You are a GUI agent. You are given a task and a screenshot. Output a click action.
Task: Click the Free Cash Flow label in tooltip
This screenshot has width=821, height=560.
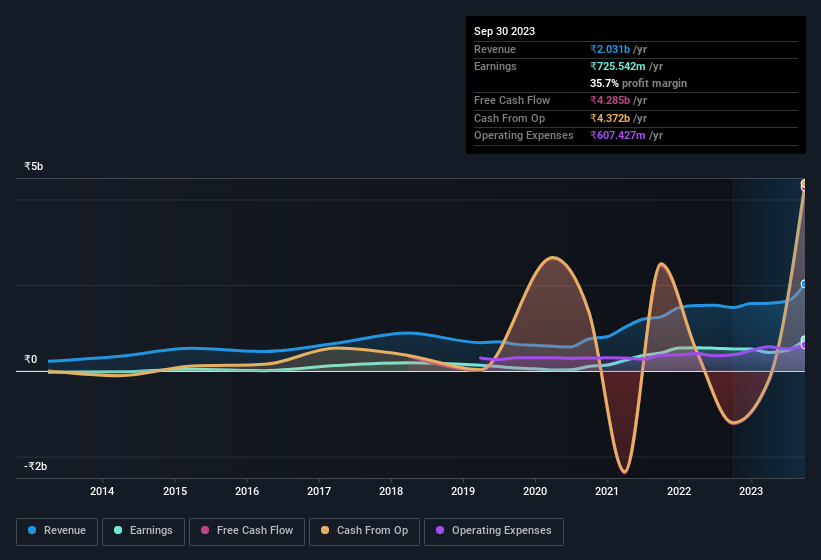(x=512, y=100)
